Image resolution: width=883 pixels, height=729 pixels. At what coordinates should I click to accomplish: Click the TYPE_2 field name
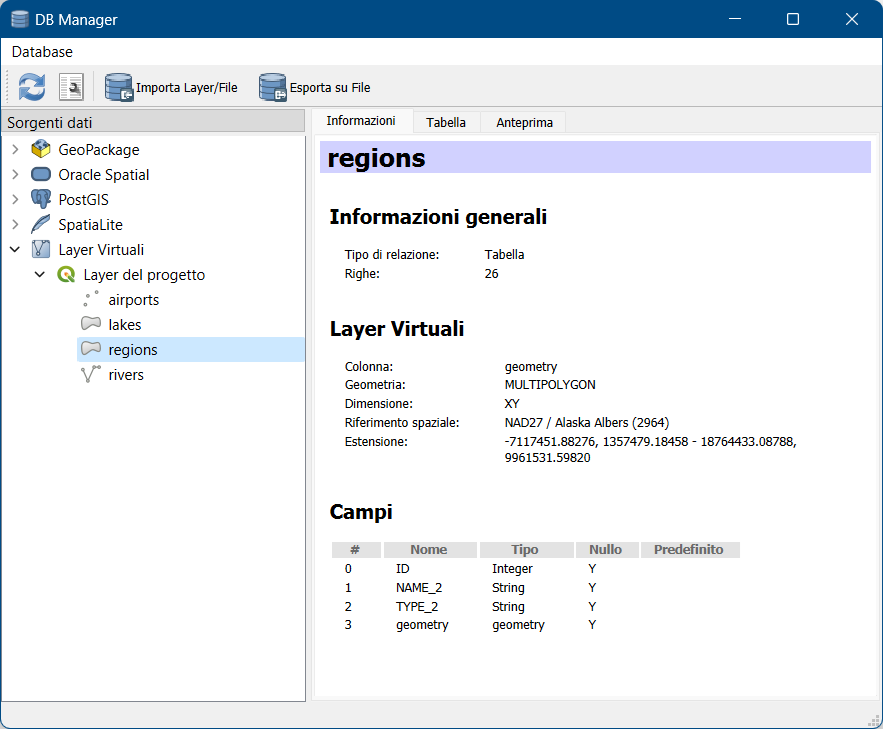coord(417,606)
